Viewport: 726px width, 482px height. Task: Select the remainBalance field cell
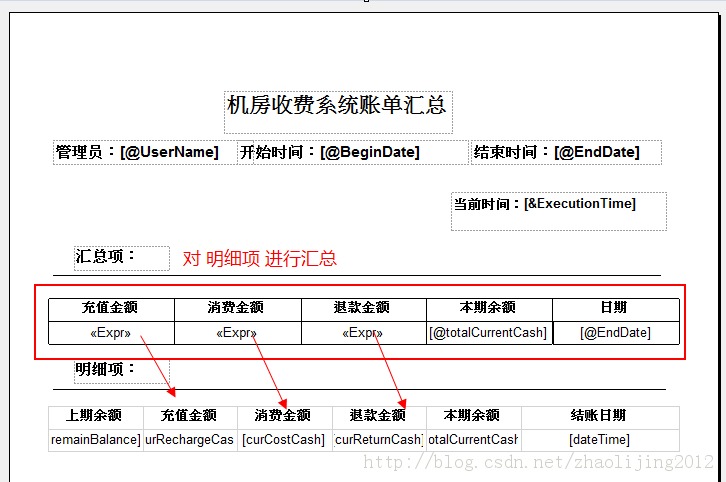click(x=96, y=440)
